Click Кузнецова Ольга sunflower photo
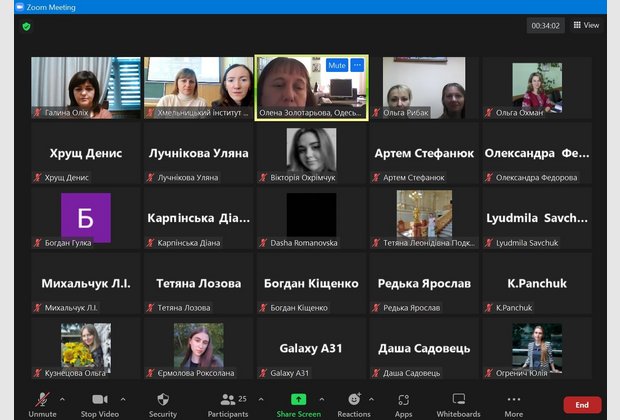 [x=86, y=345]
